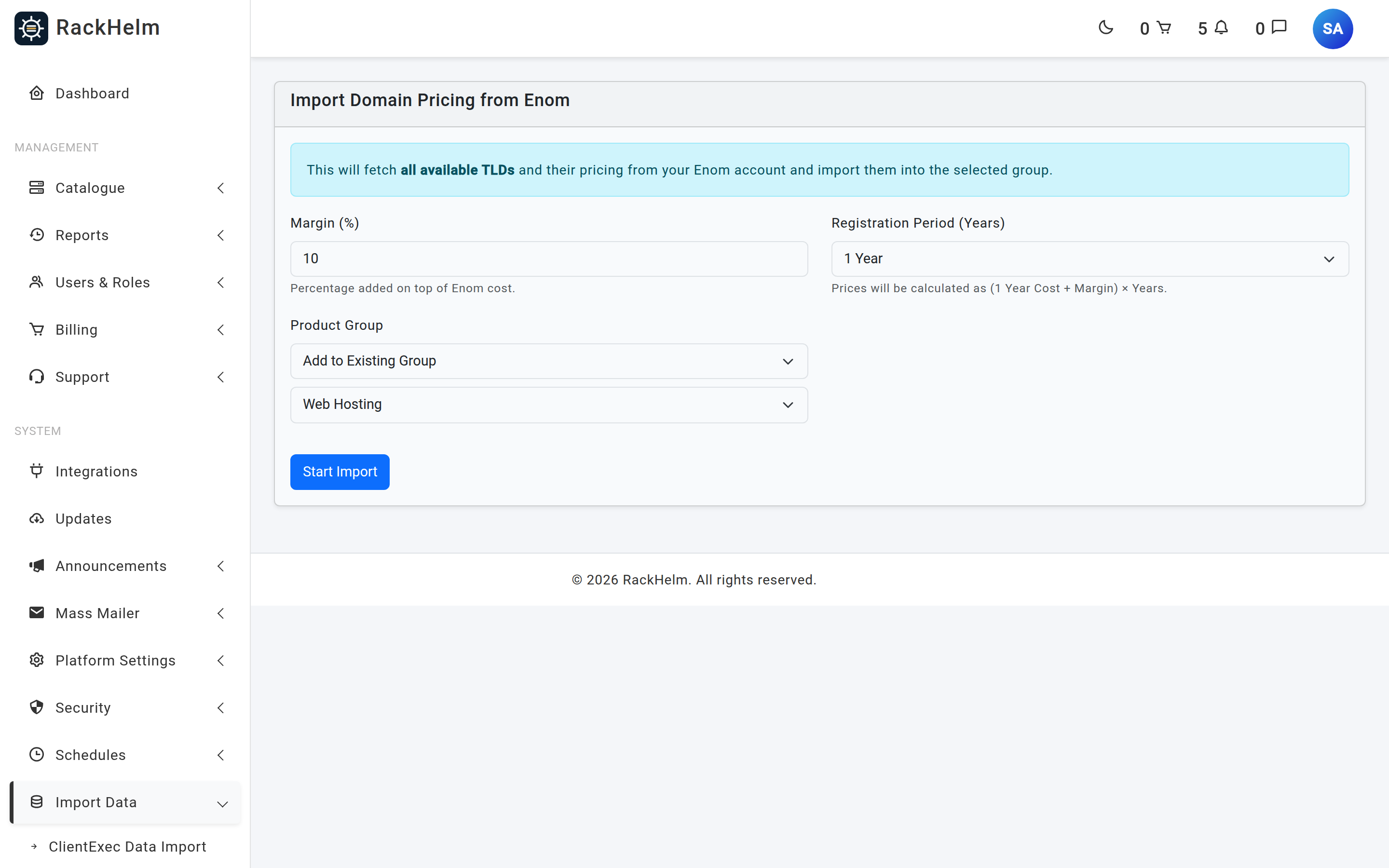The image size is (1389, 868).
Task: Expand the Platform Settings chevron
Action: click(x=221, y=661)
